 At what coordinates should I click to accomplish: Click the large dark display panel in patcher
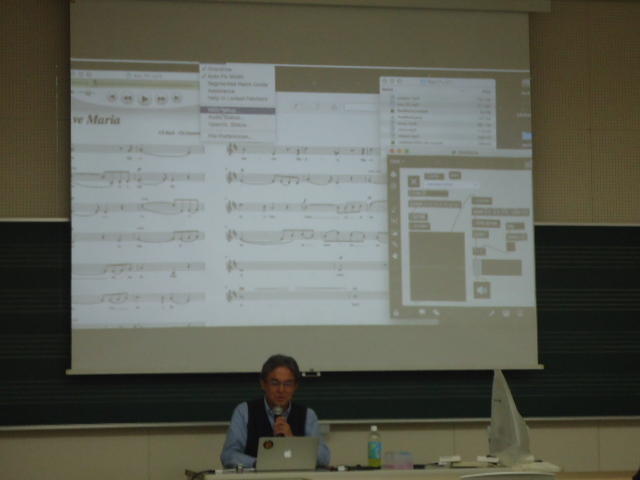point(437,267)
